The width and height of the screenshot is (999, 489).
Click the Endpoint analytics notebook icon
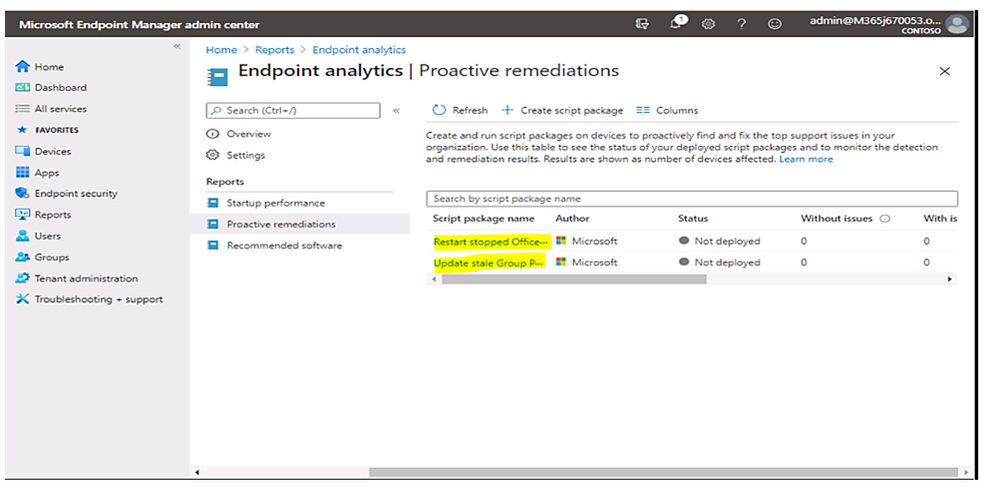click(218, 78)
